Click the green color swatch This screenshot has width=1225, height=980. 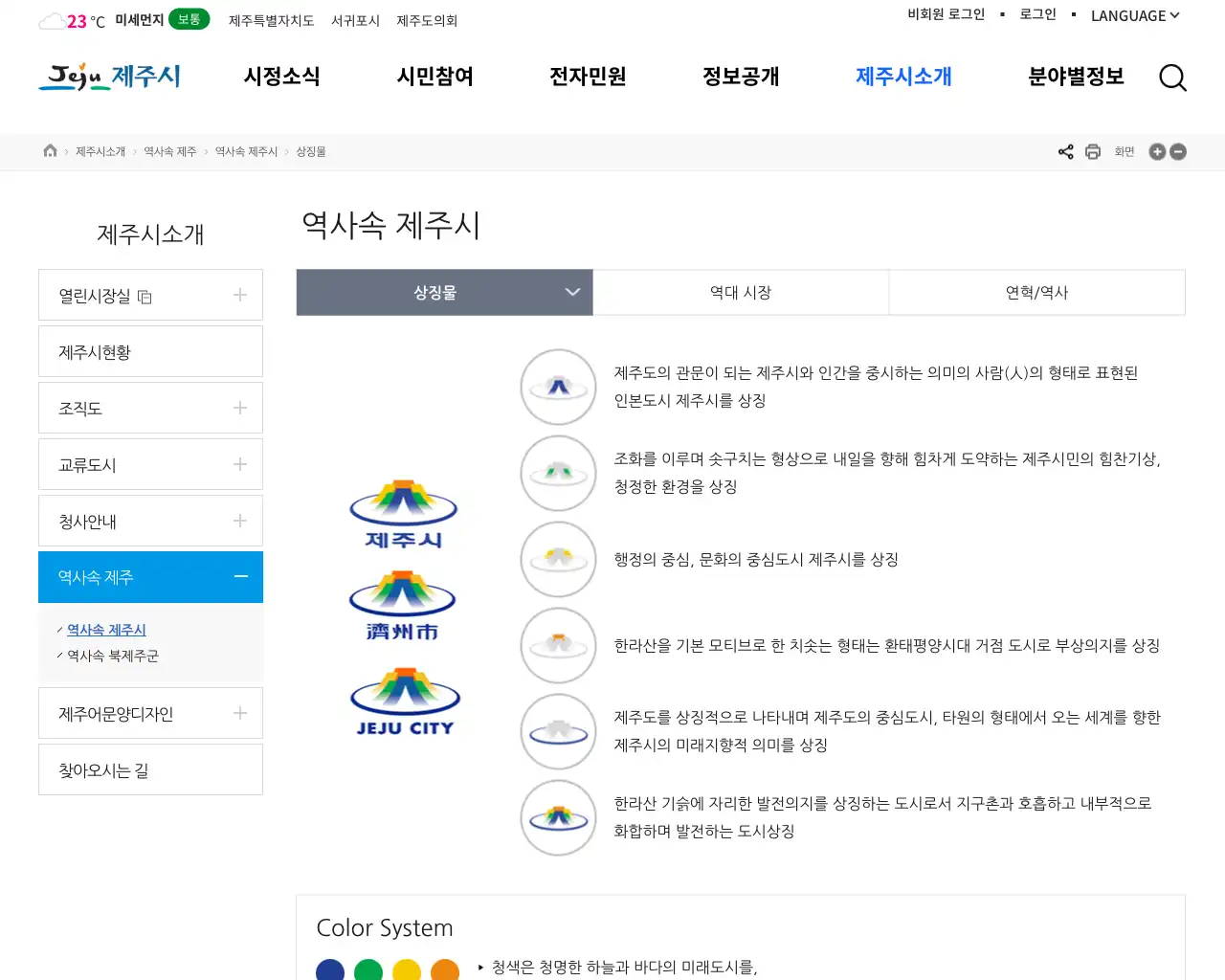point(368,969)
